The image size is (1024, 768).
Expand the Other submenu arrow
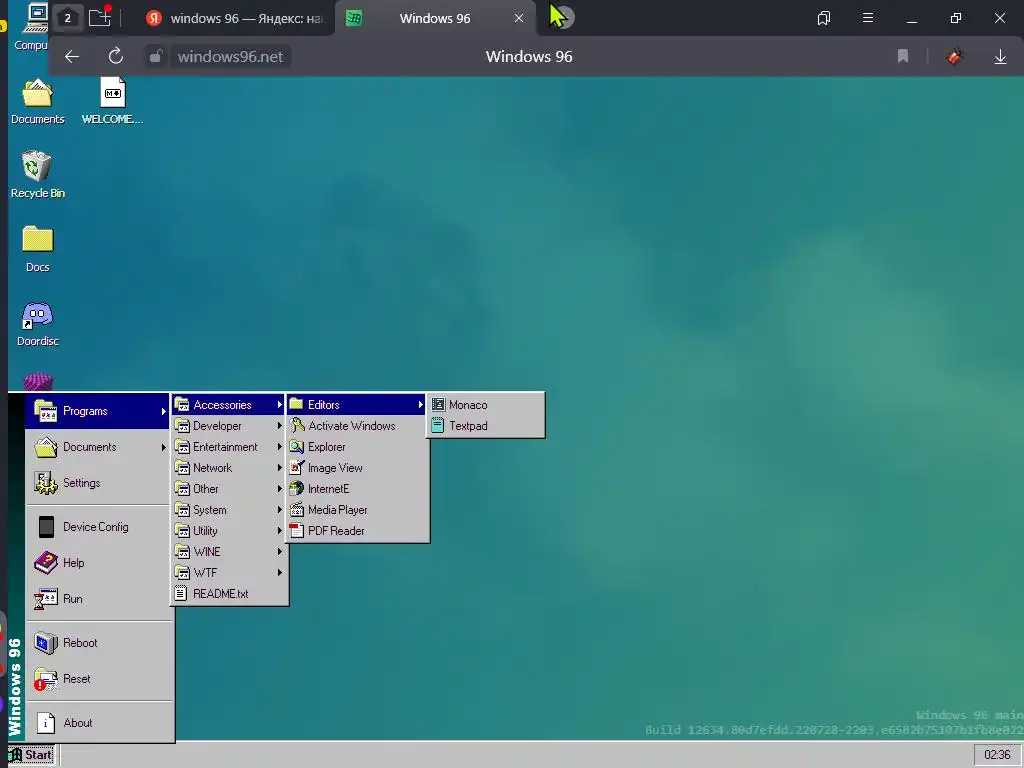280,488
